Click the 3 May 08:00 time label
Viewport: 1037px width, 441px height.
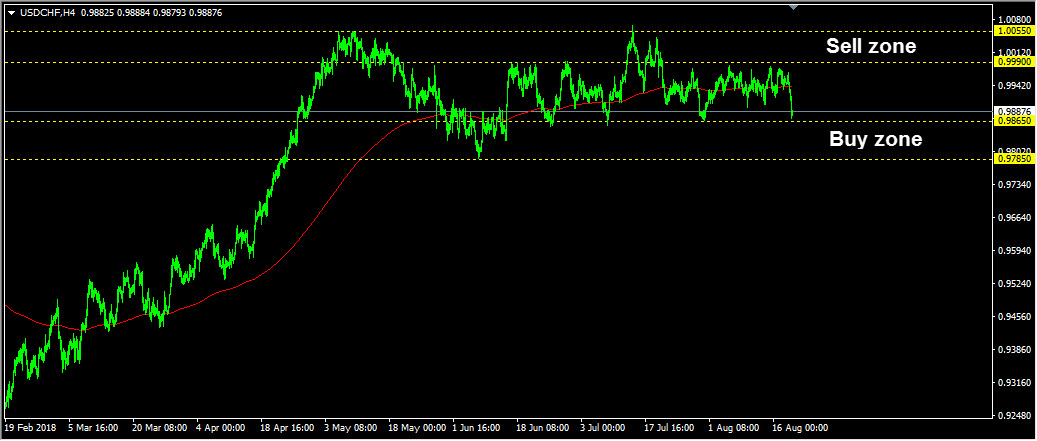[351, 428]
